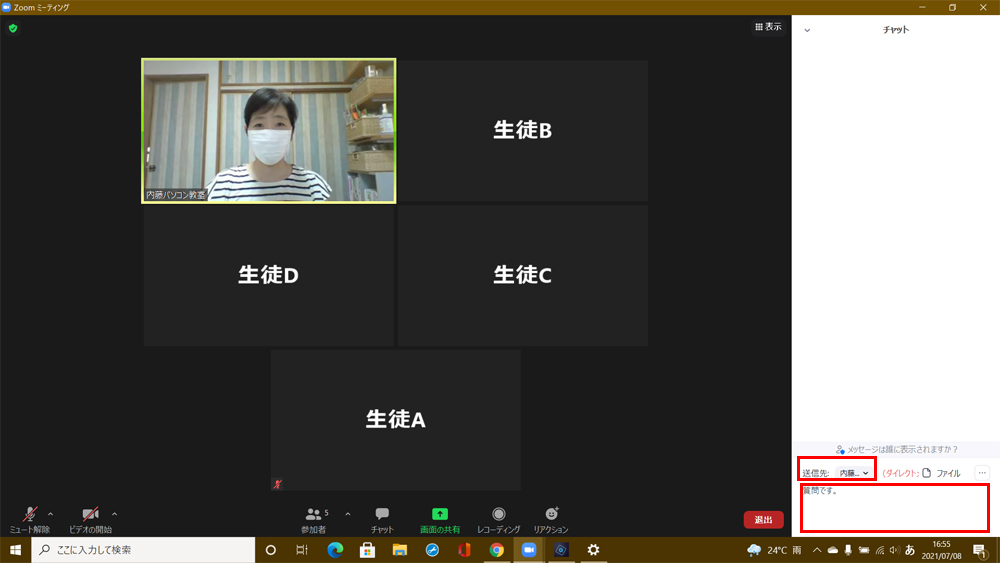Open the volume speaker tray icon
The width and height of the screenshot is (1000, 563).
(894, 550)
